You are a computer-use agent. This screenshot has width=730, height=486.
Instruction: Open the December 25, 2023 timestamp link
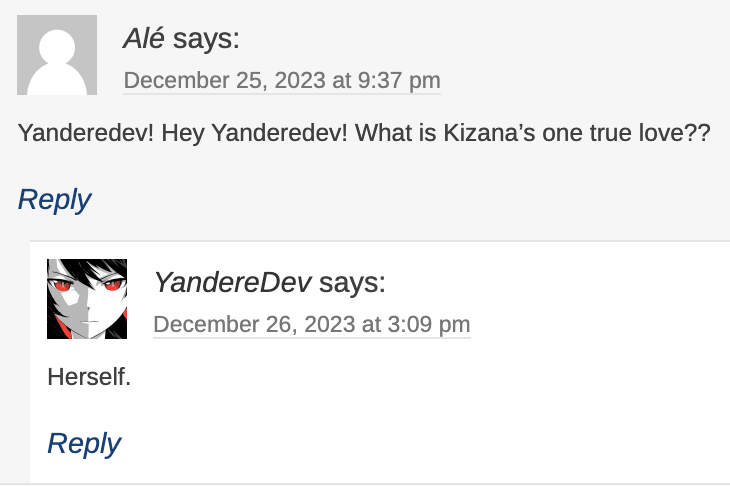point(281,81)
